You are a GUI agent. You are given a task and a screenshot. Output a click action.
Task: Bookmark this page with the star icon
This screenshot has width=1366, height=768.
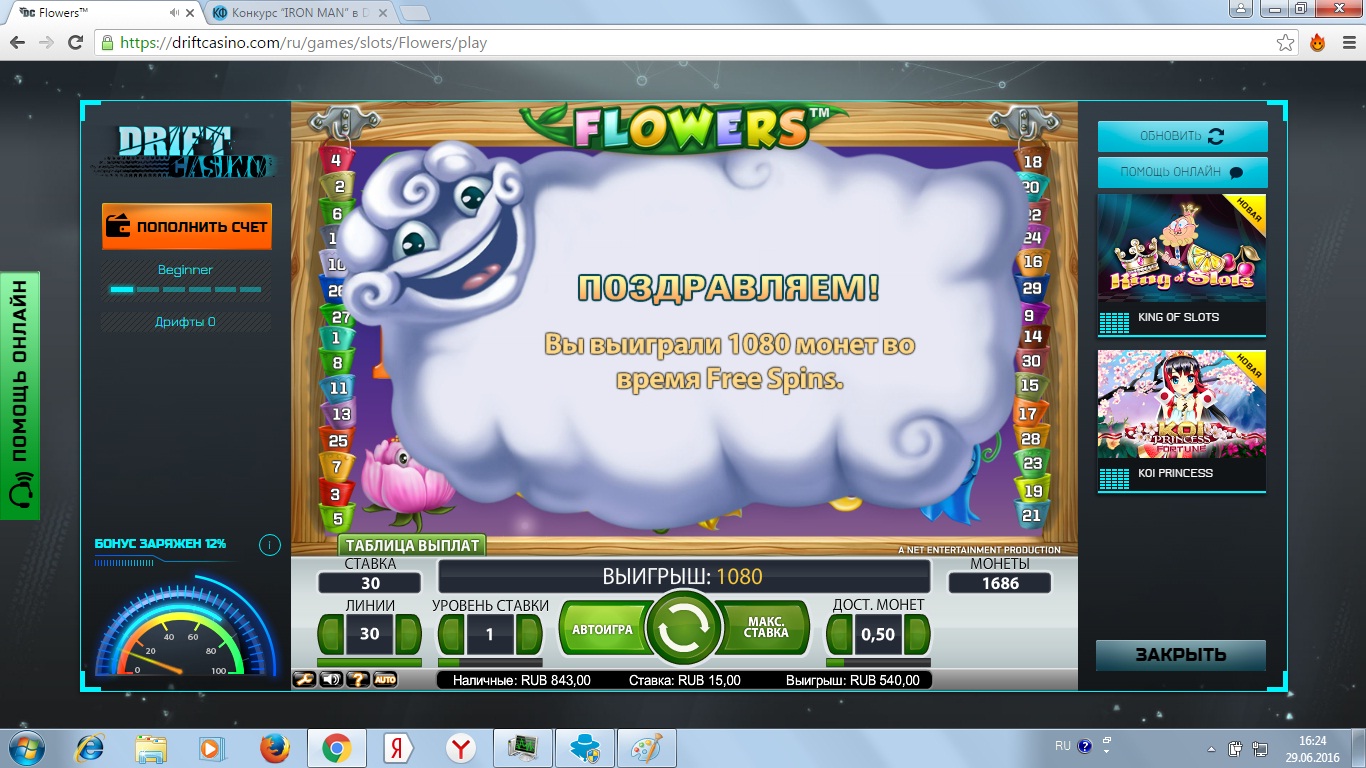coord(1286,43)
